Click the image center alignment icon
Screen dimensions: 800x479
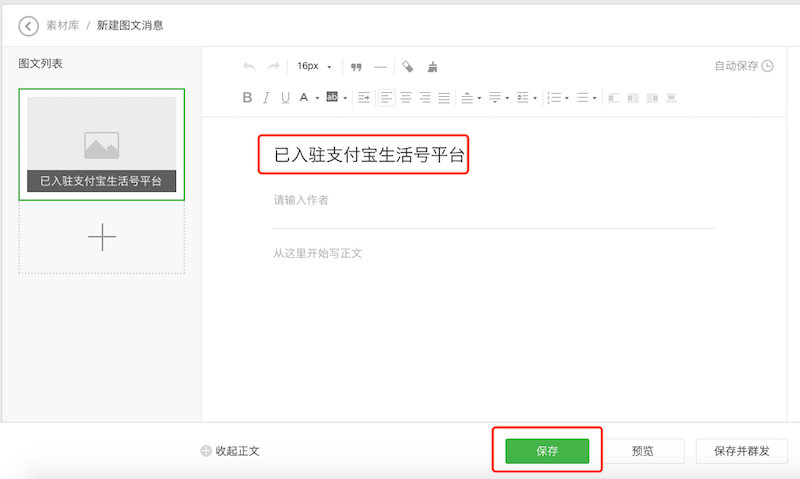click(671, 98)
